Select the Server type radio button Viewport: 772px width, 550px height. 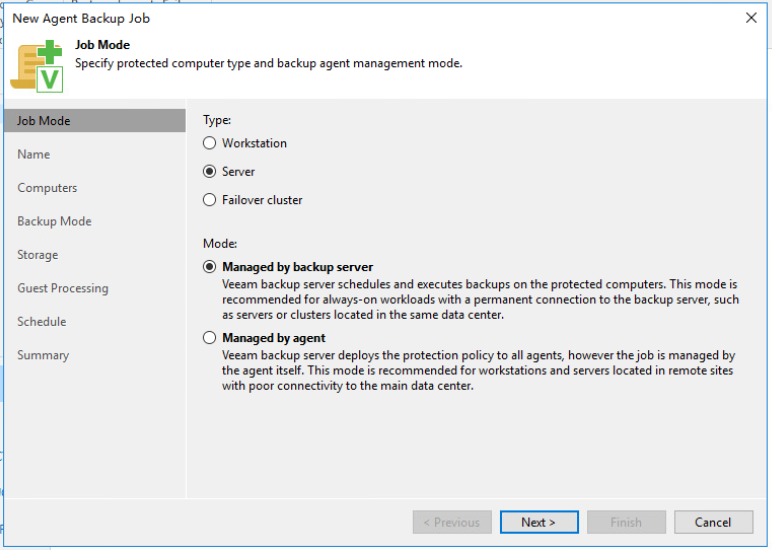coord(210,172)
